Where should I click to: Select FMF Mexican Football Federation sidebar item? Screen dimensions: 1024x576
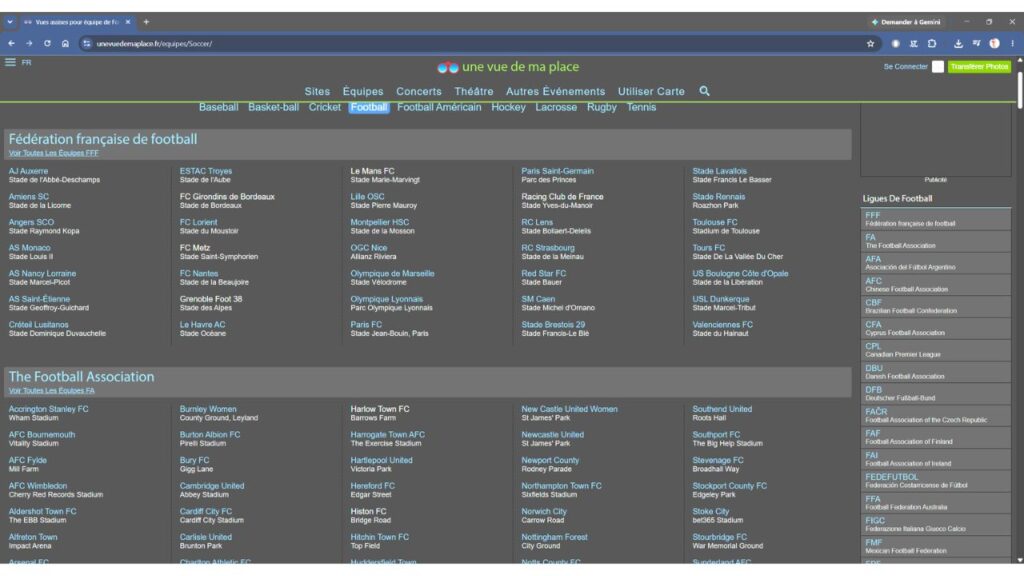coord(935,547)
